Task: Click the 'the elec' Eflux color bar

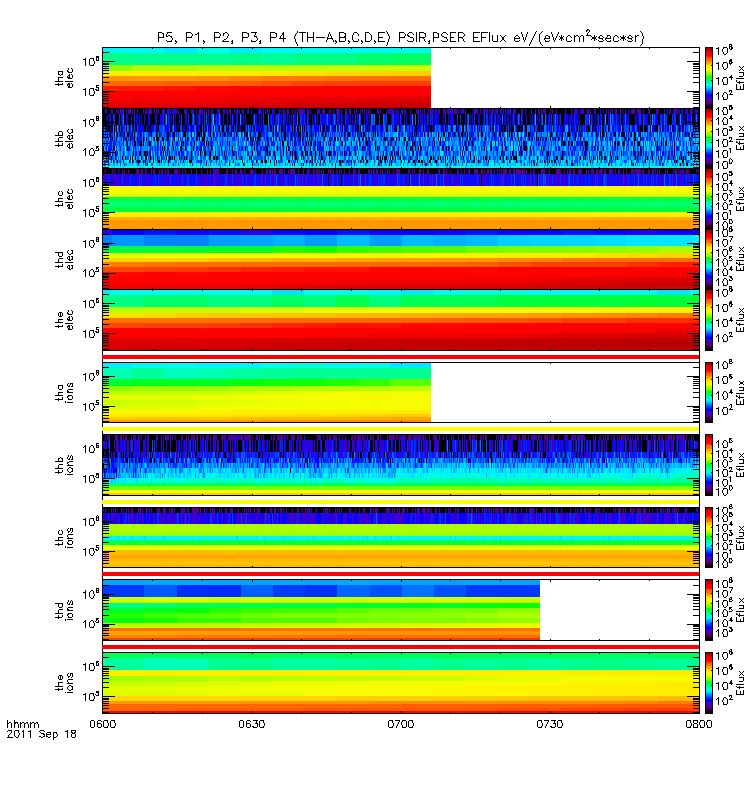Action: 709,320
